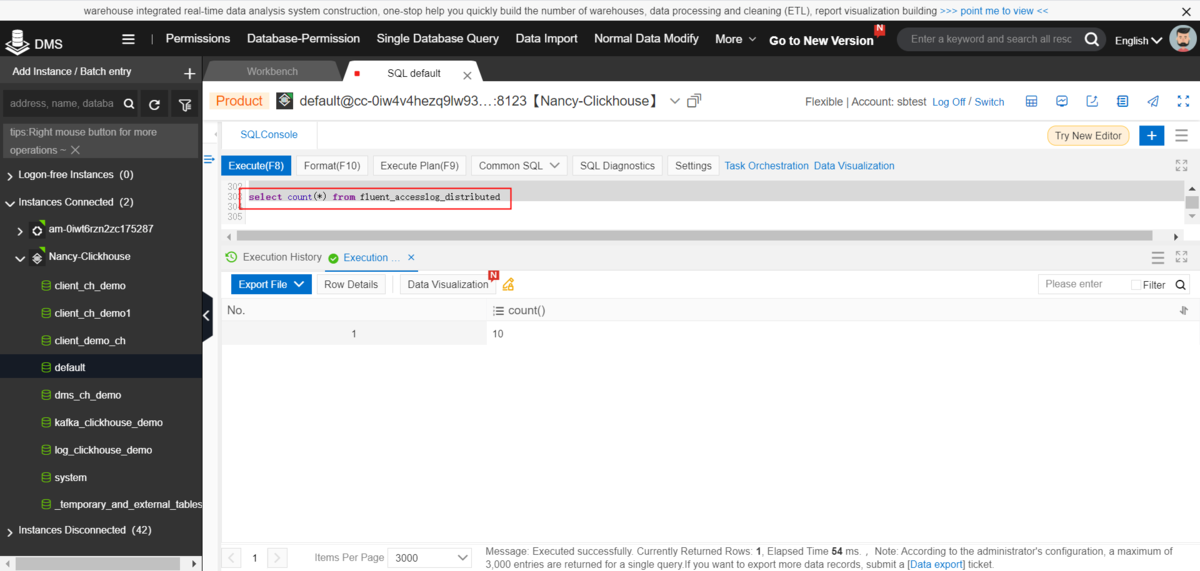Collapse the Nancy-Clickhouse instance
Screen dimensions: 1200x571
coord(20,257)
